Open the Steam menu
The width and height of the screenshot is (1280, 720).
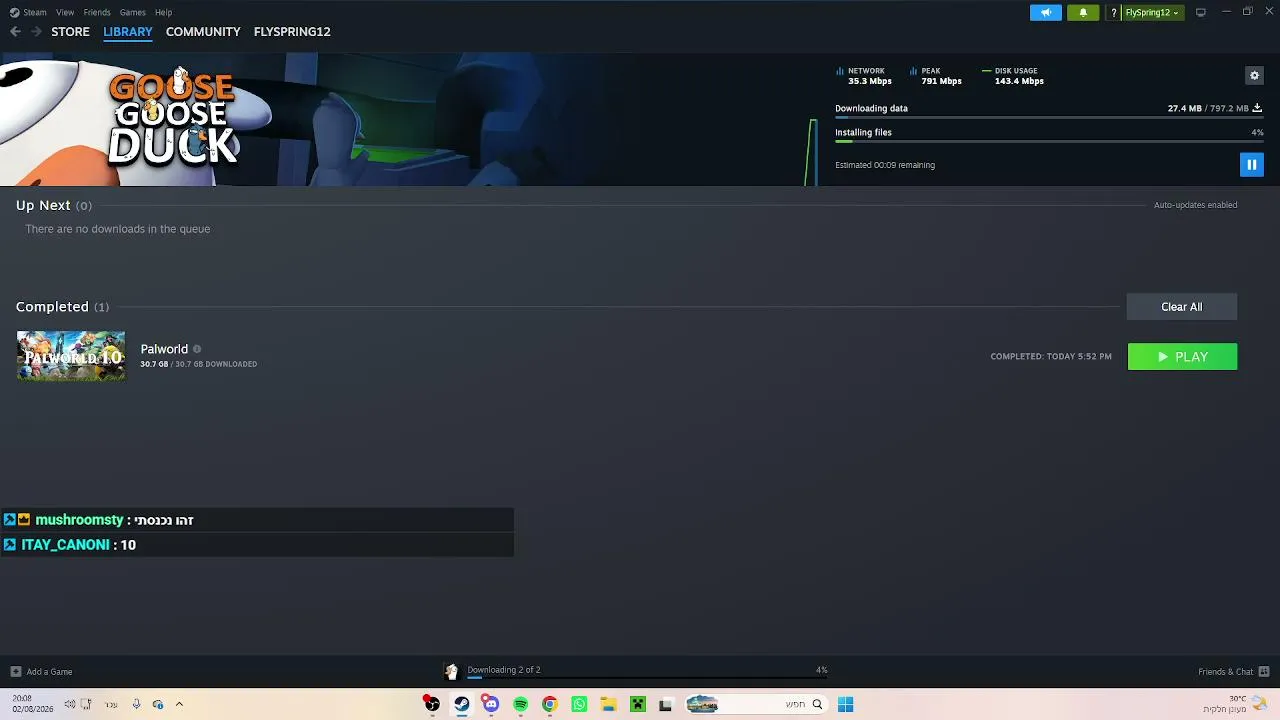pyautogui.click(x=28, y=12)
